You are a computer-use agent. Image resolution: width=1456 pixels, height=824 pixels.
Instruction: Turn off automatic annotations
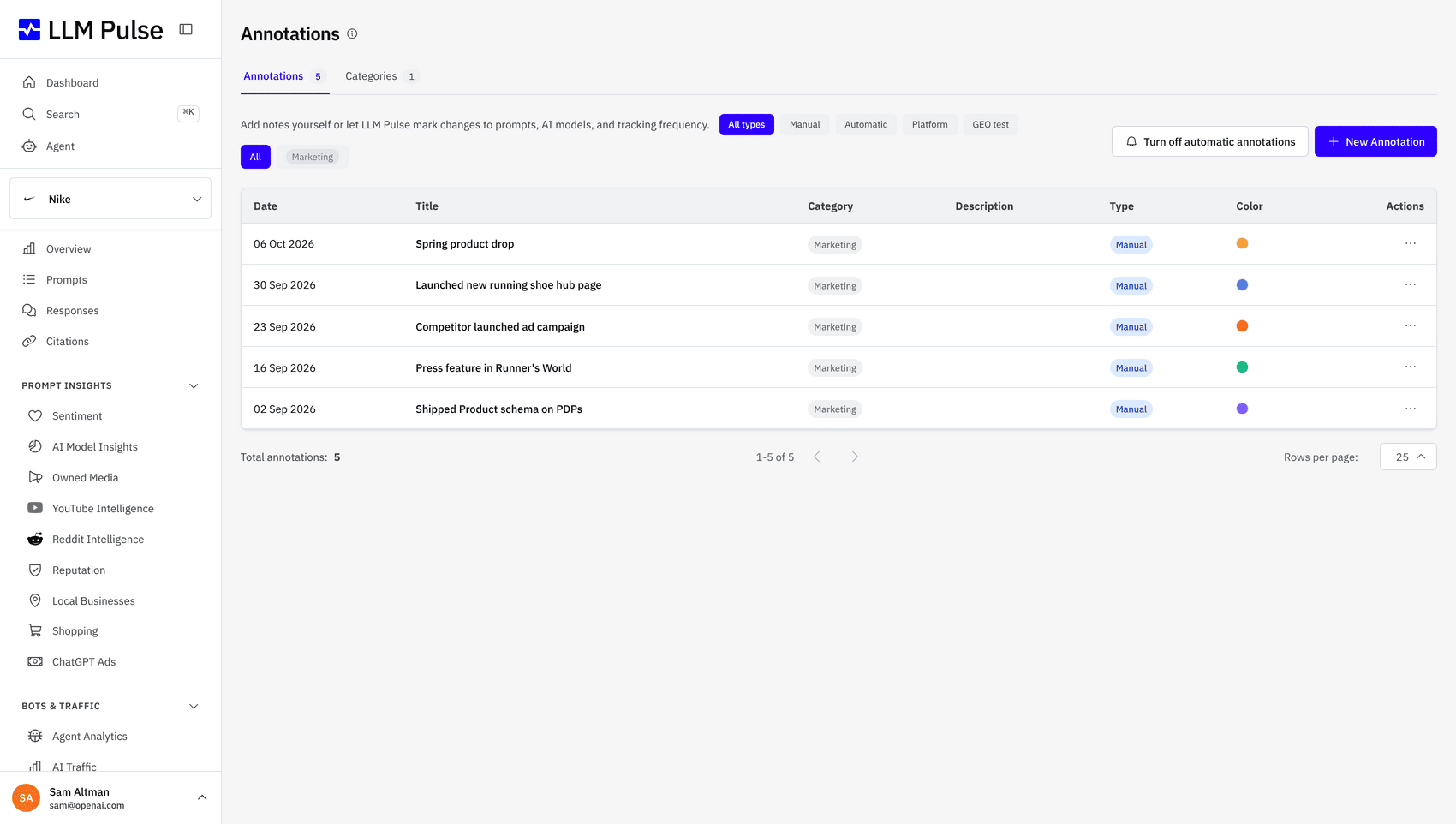click(x=1210, y=141)
